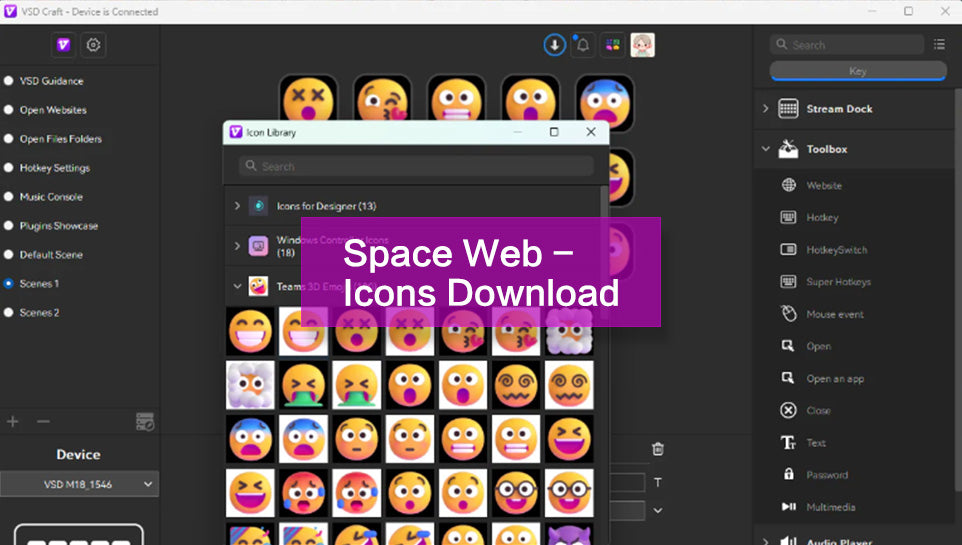962x545 pixels.
Task: Open dropdown arrow below the T icon
Action: (x=658, y=510)
